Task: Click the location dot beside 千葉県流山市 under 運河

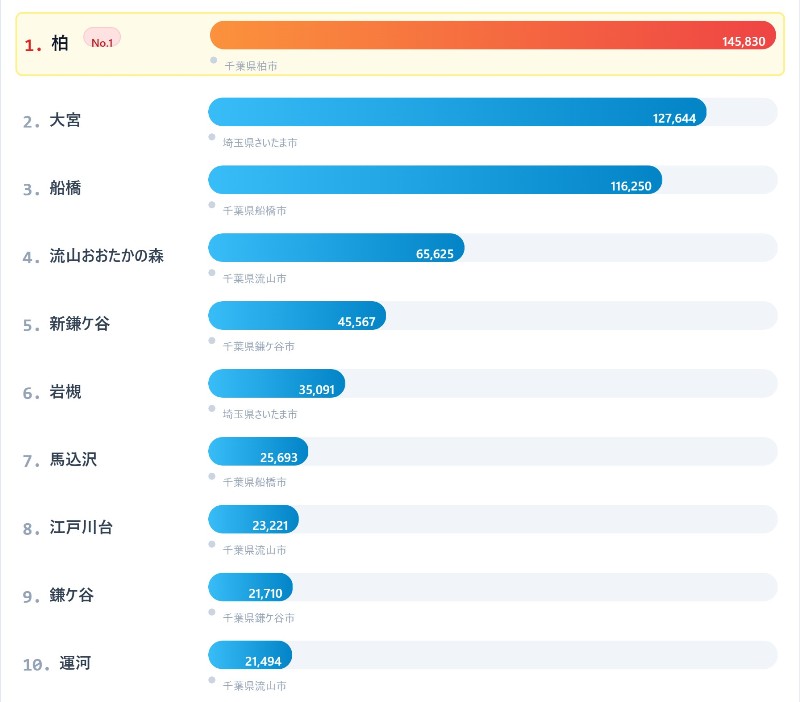Action: tap(211, 677)
